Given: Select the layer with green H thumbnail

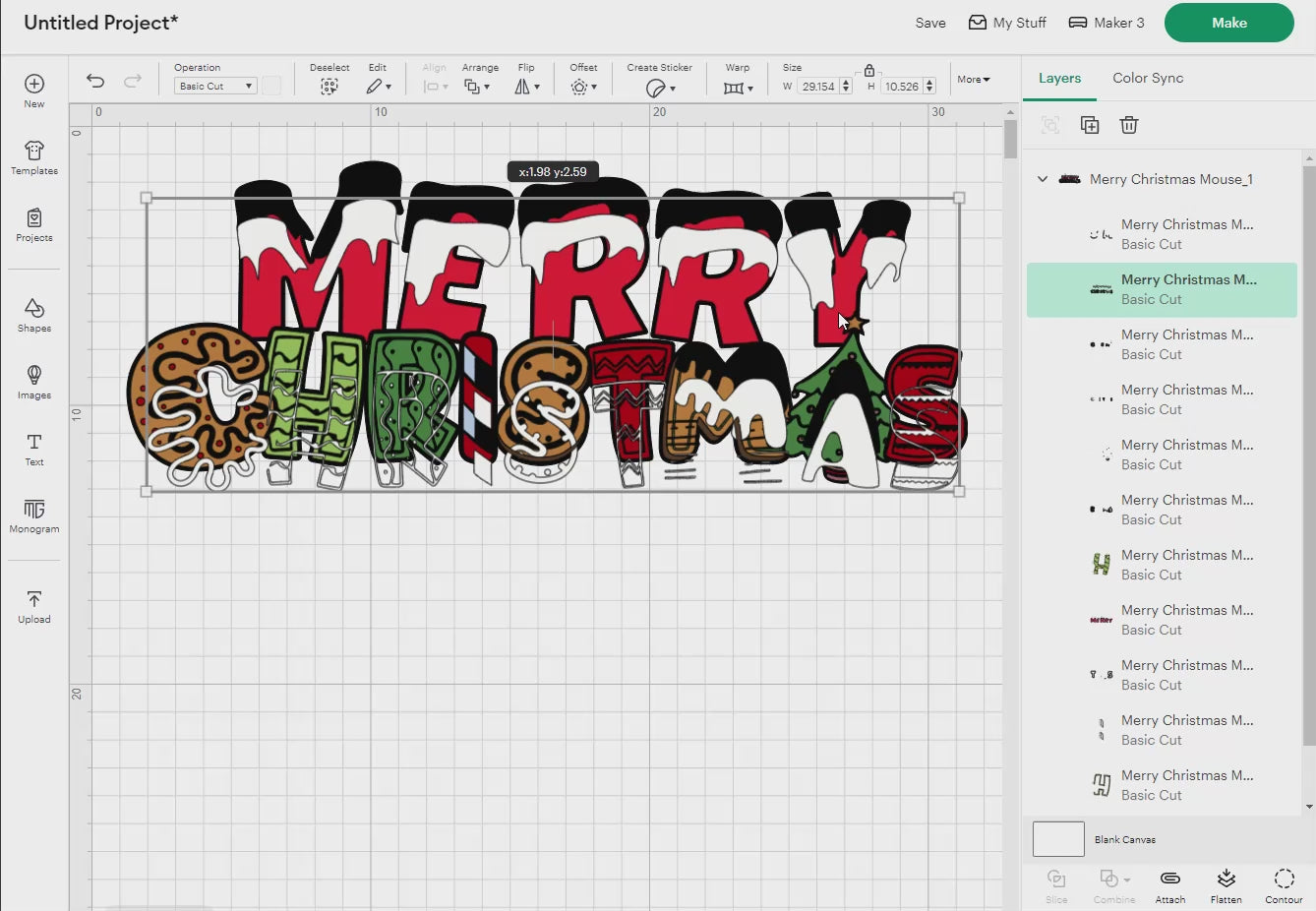Looking at the screenshot, I should [1163, 565].
